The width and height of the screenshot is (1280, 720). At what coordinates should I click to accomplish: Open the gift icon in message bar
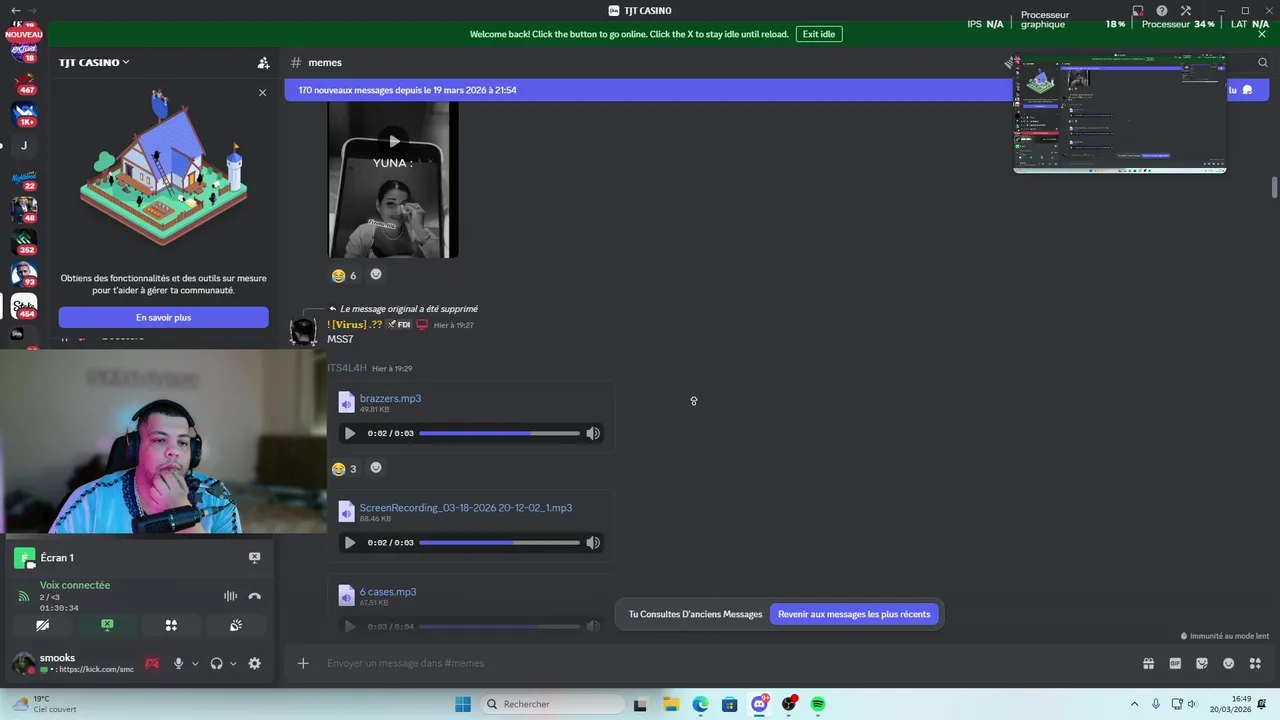[1148, 663]
